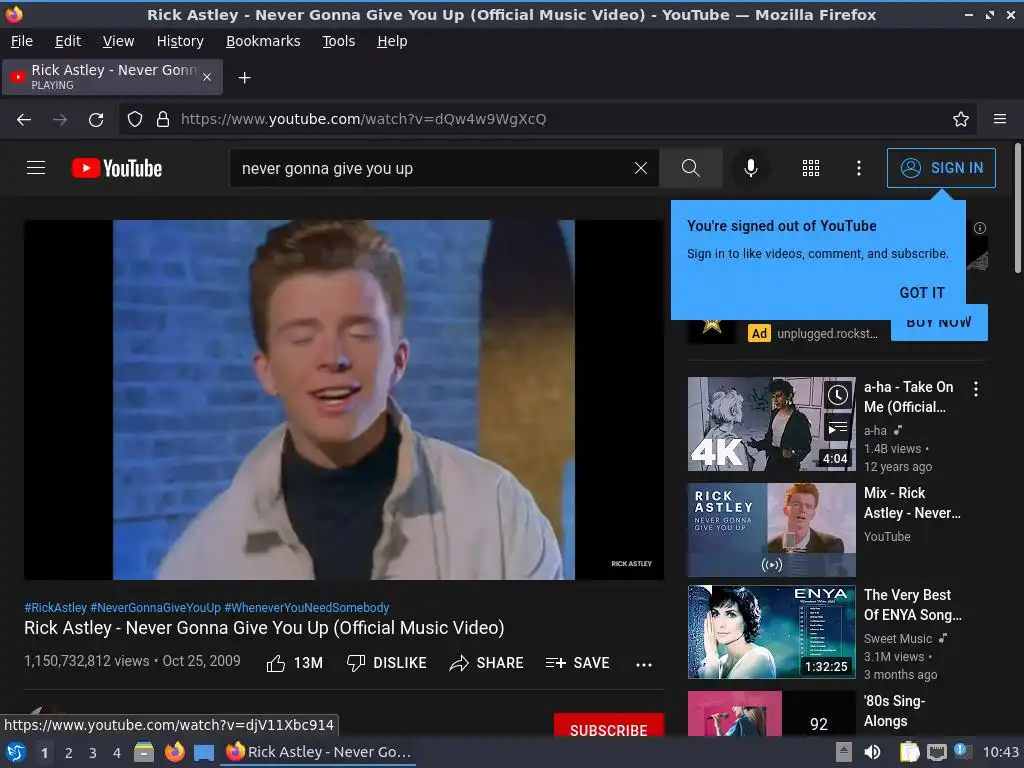Viewport: 1024px width, 768px height.
Task: Show site security info via padlock icon
Action: (x=163, y=120)
